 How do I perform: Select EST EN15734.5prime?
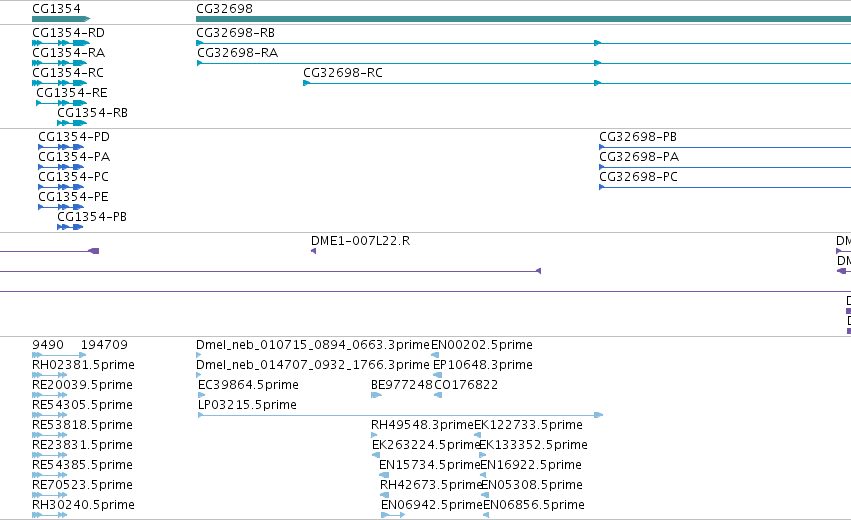429,465
